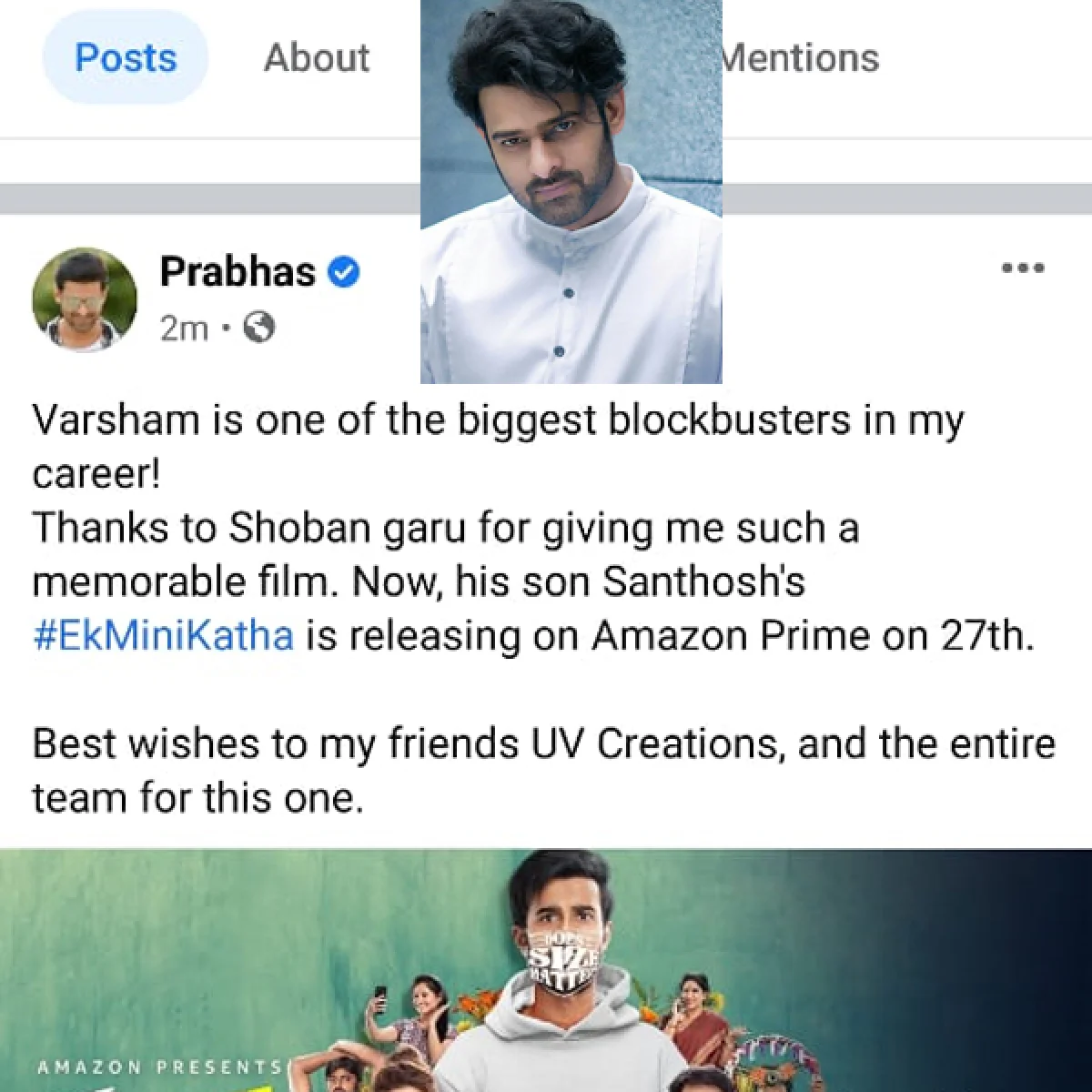Screen dimensions: 1092x1092
Task: Open the attached movie poster image
Action: click(546, 970)
